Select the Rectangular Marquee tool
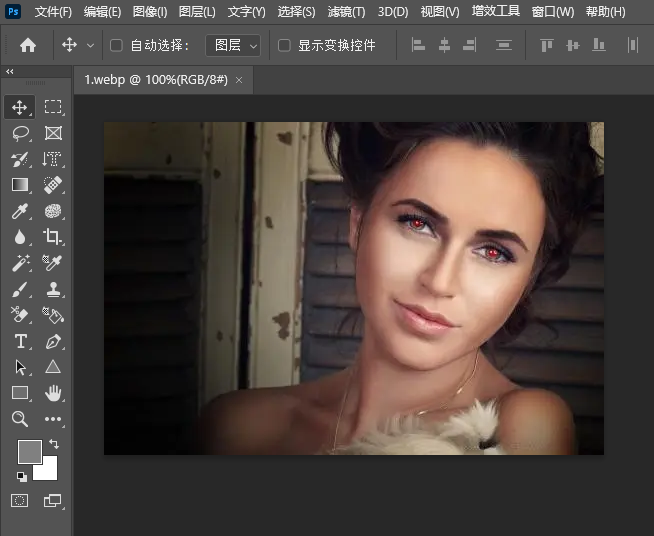The image size is (654, 536). tap(53, 107)
